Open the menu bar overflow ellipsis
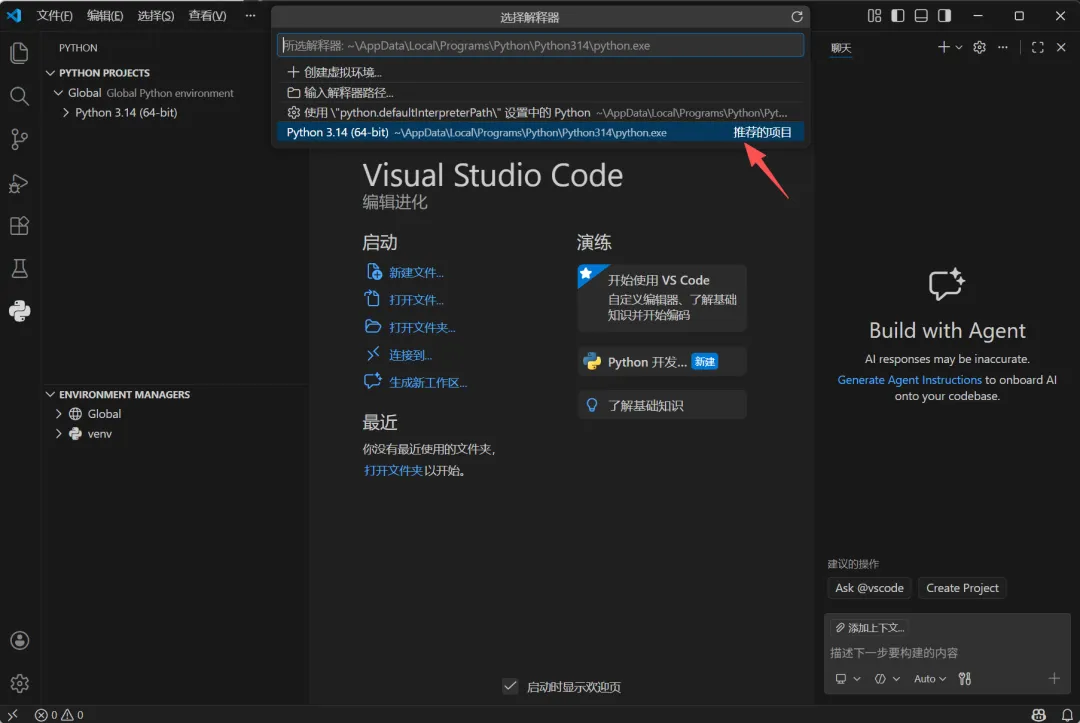 251,15
